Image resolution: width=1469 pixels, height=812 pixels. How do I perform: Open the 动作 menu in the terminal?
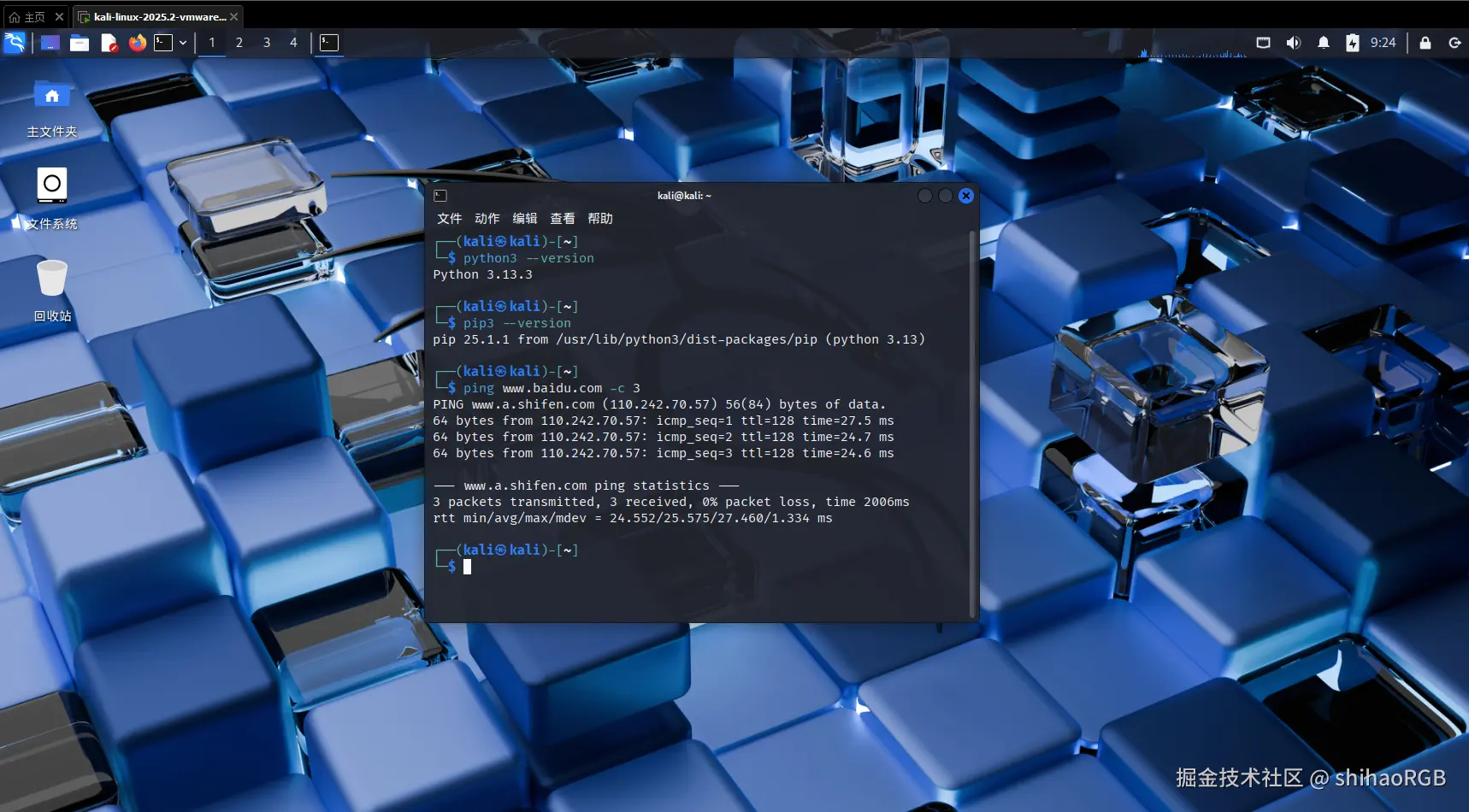(487, 219)
